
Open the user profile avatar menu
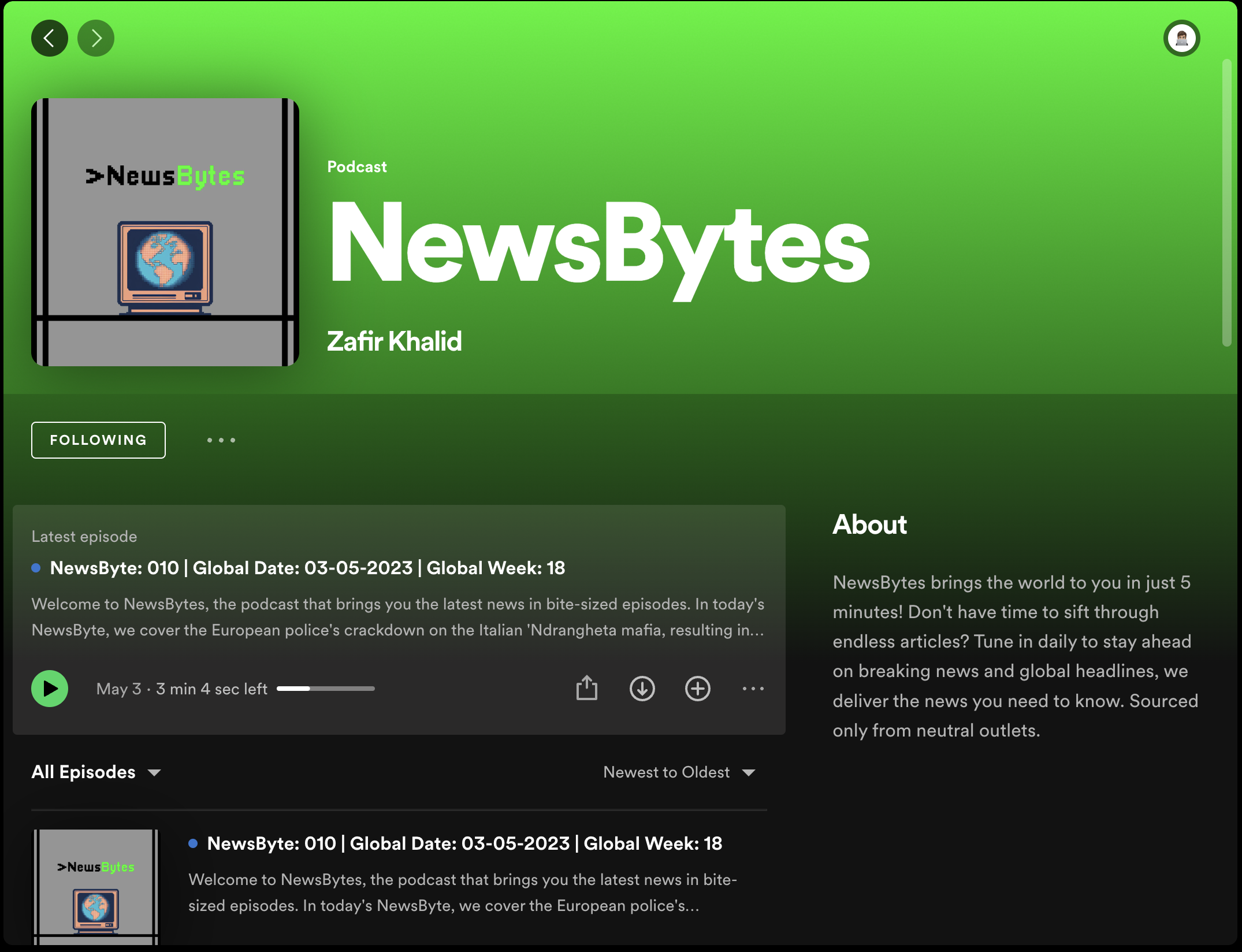click(1181, 38)
